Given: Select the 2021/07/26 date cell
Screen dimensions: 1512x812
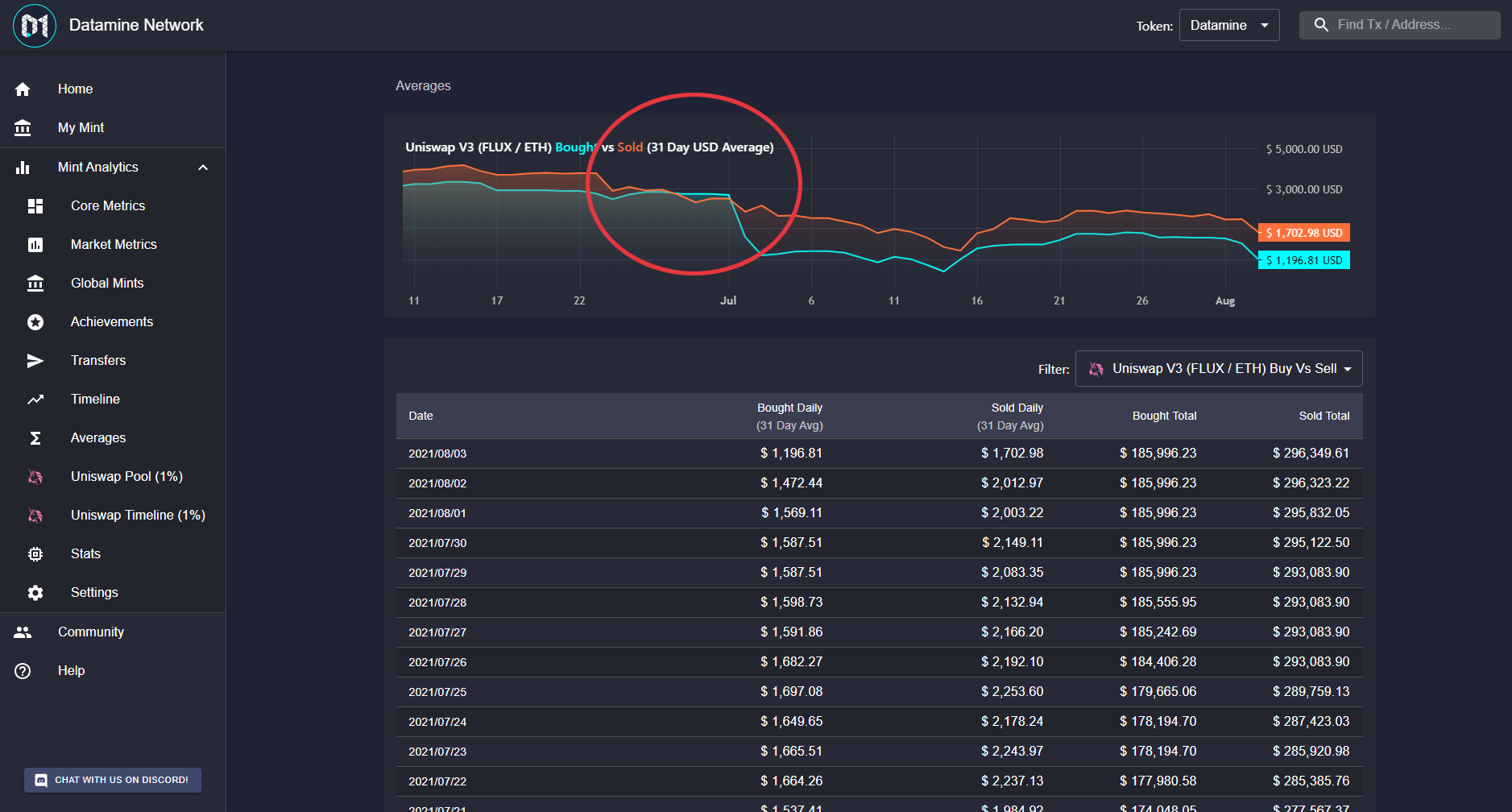Looking at the screenshot, I should (x=437, y=663).
